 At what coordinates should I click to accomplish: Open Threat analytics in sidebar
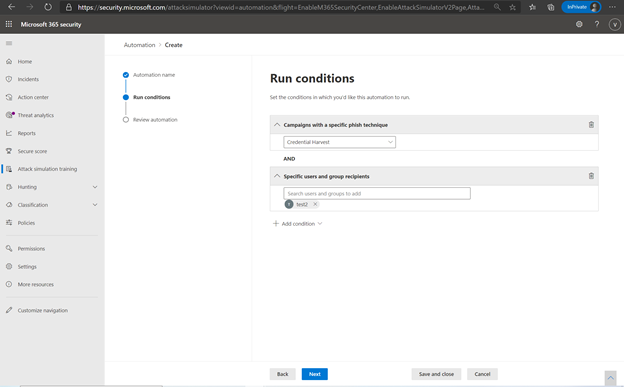tap(35, 115)
